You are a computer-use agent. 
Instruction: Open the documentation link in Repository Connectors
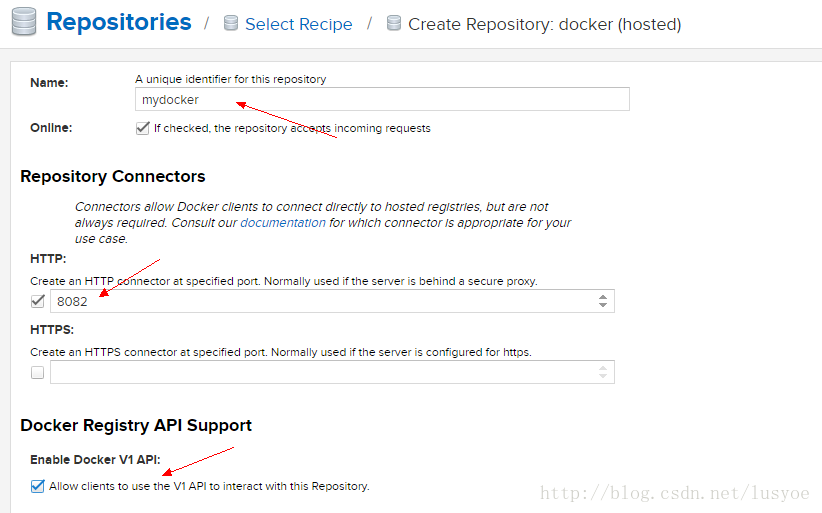coord(283,223)
